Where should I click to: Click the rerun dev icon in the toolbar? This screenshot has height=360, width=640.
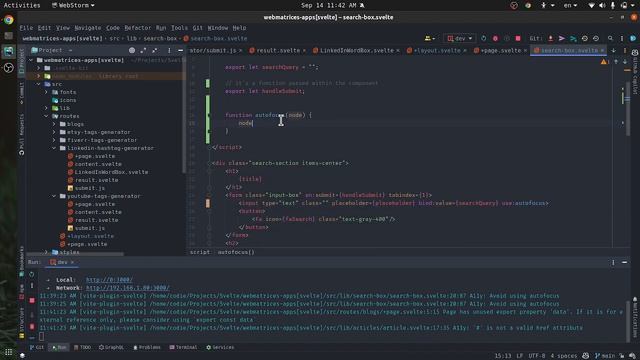(x=484, y=38)
